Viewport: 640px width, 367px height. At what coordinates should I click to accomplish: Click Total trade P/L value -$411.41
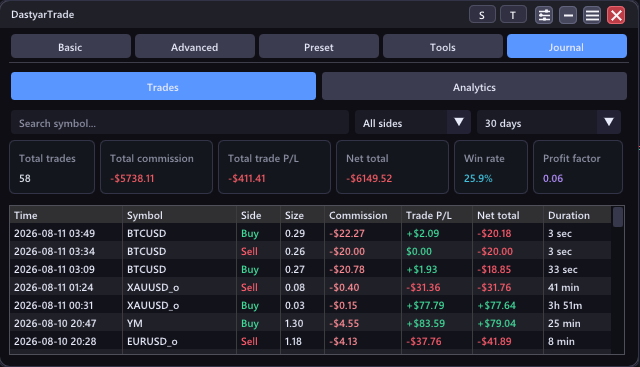[247, 178]
